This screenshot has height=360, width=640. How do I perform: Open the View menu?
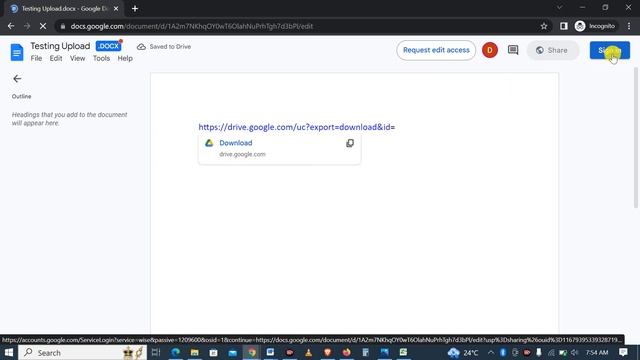(x=78, y=58)
